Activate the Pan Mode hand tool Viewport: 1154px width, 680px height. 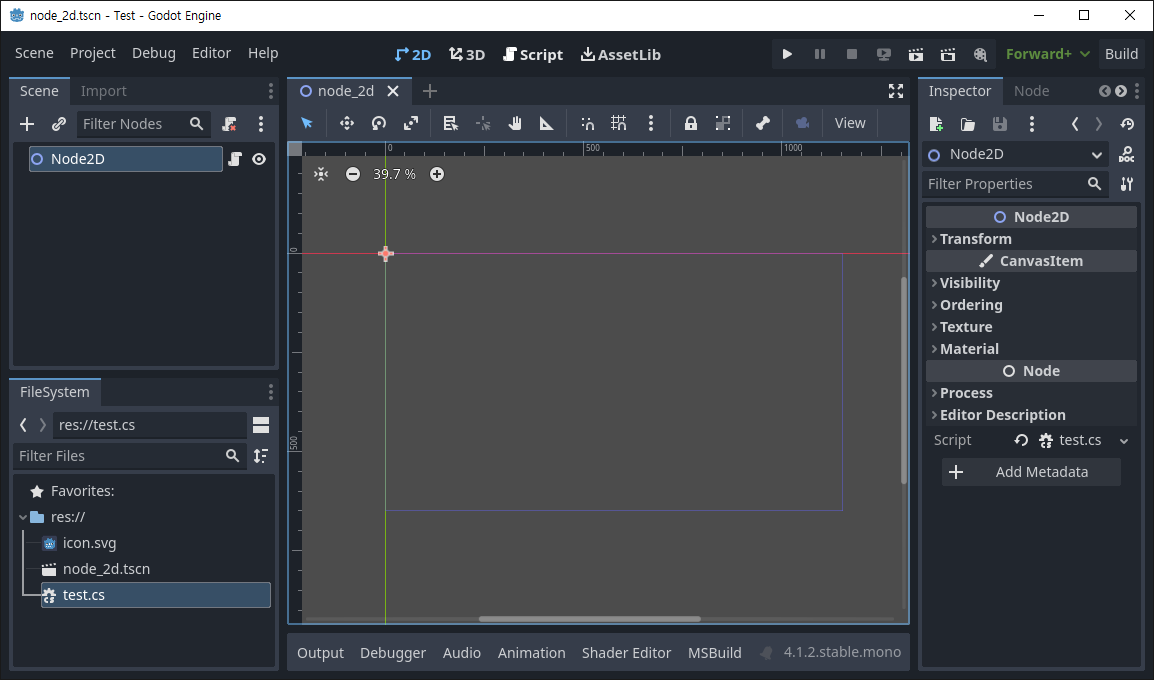514,123
